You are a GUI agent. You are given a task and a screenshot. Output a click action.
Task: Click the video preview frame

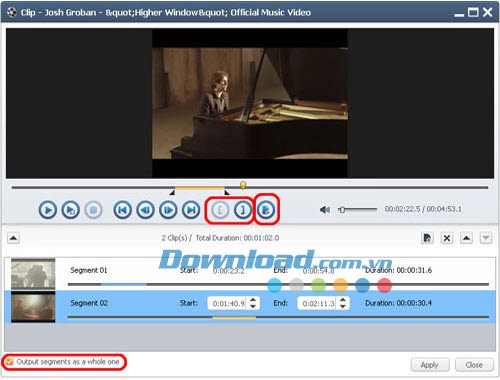coord(250,103)
